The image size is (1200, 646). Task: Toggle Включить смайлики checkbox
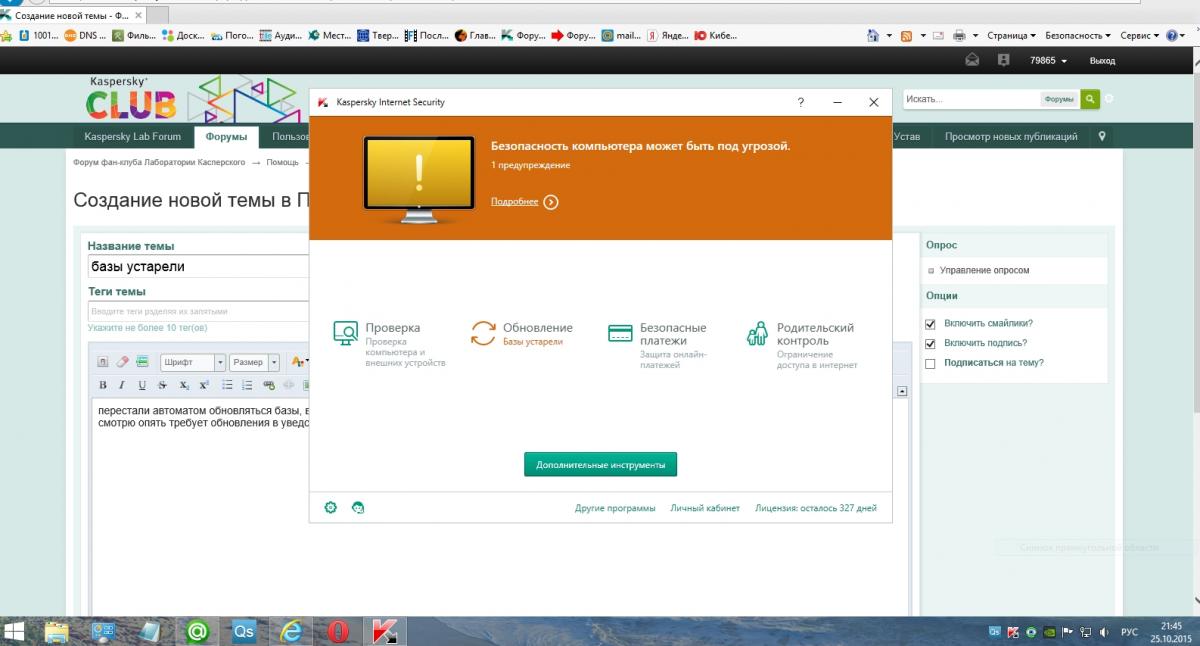click(930, 324)
